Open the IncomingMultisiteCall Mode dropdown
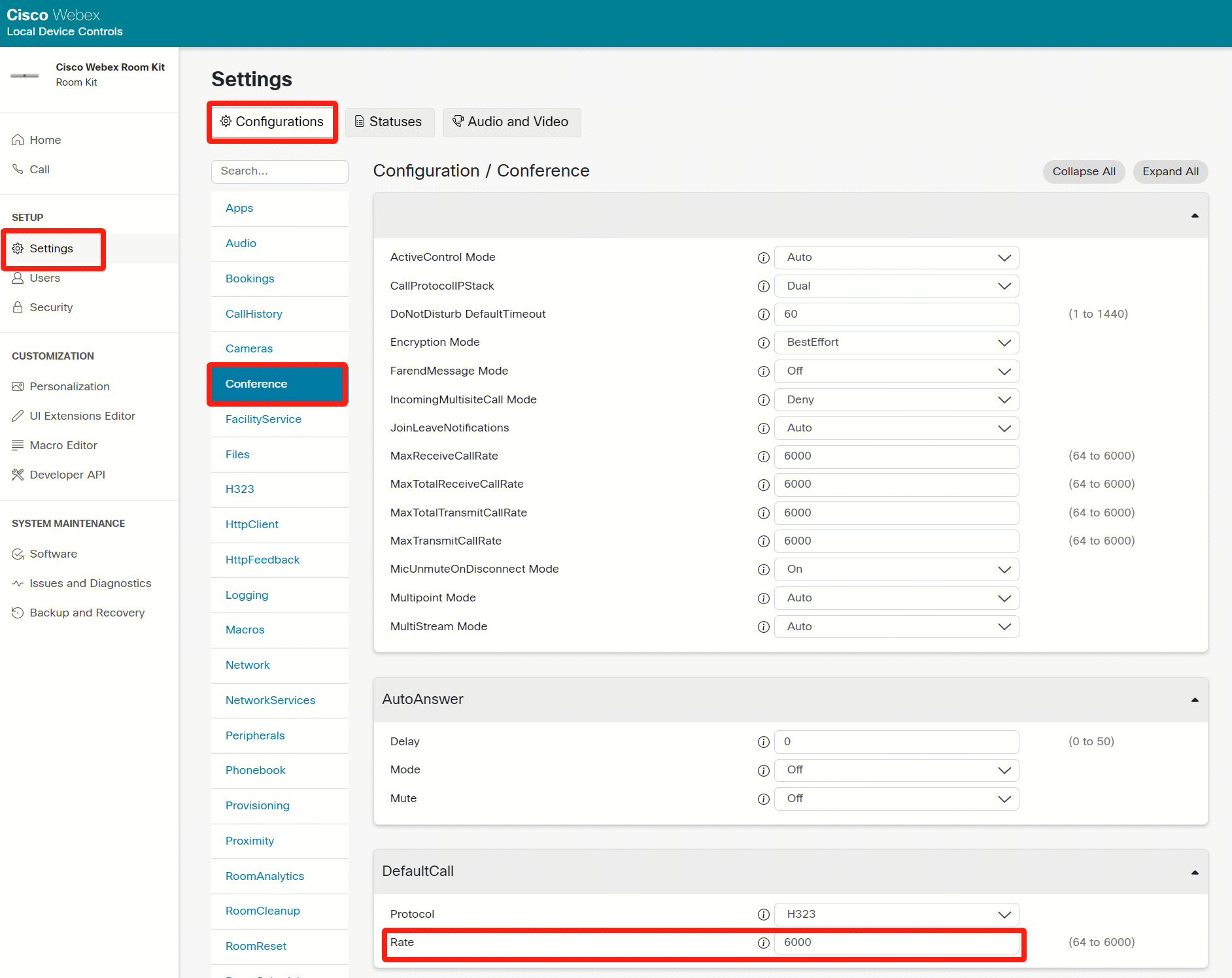The width and height of the screenshot is (1232, 978). coord(896,399)
